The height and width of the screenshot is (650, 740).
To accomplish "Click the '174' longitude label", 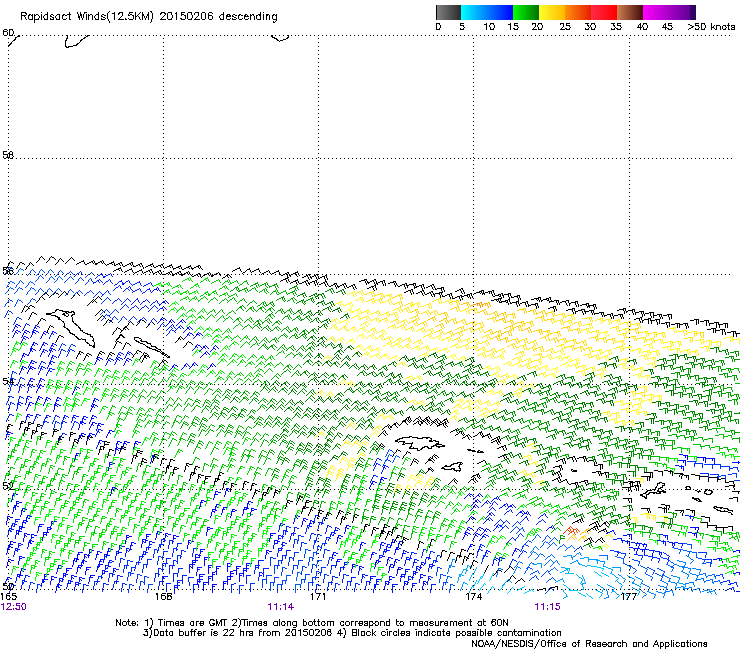I will pos(473,596).
